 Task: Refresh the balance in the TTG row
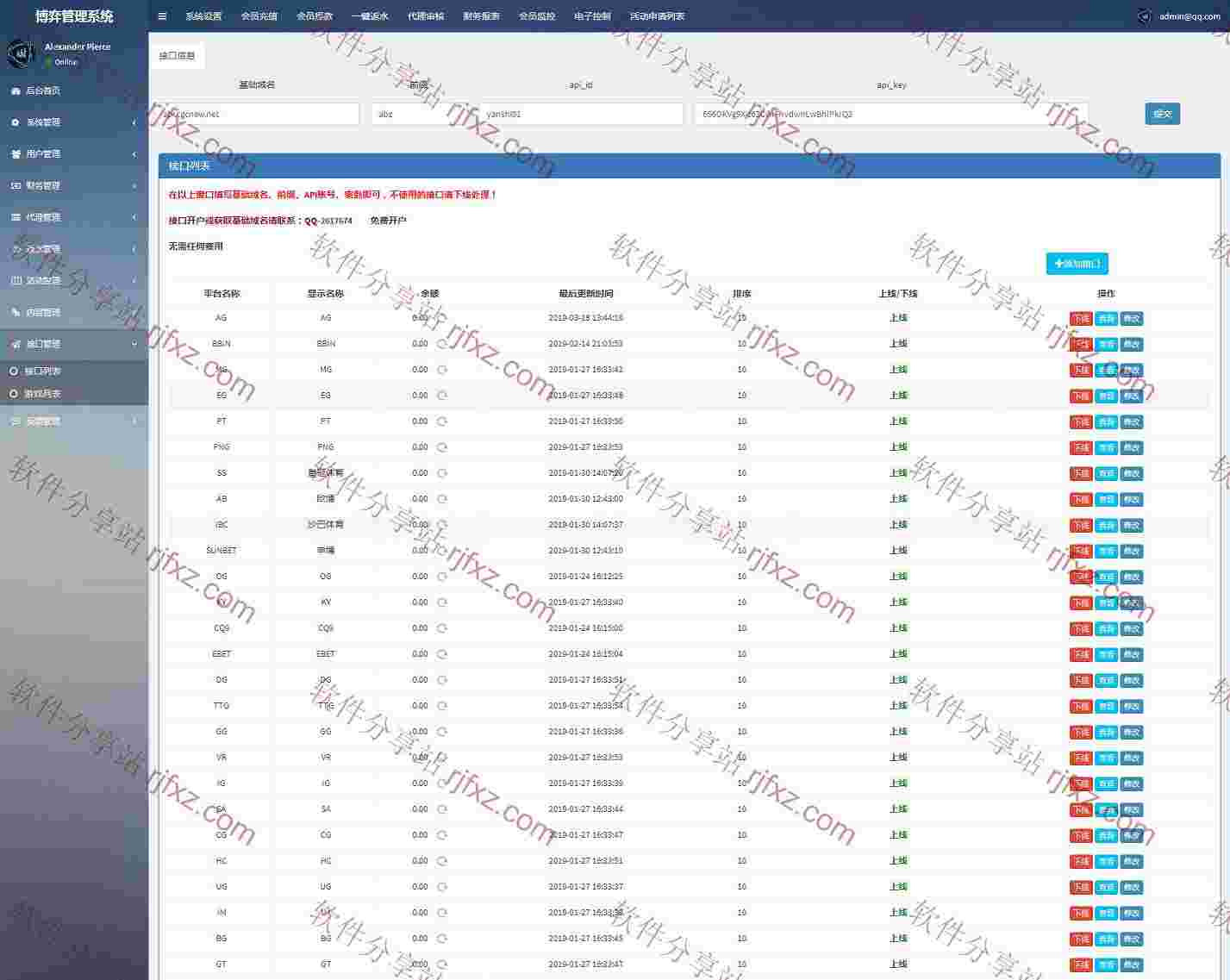tap(442, 706)
